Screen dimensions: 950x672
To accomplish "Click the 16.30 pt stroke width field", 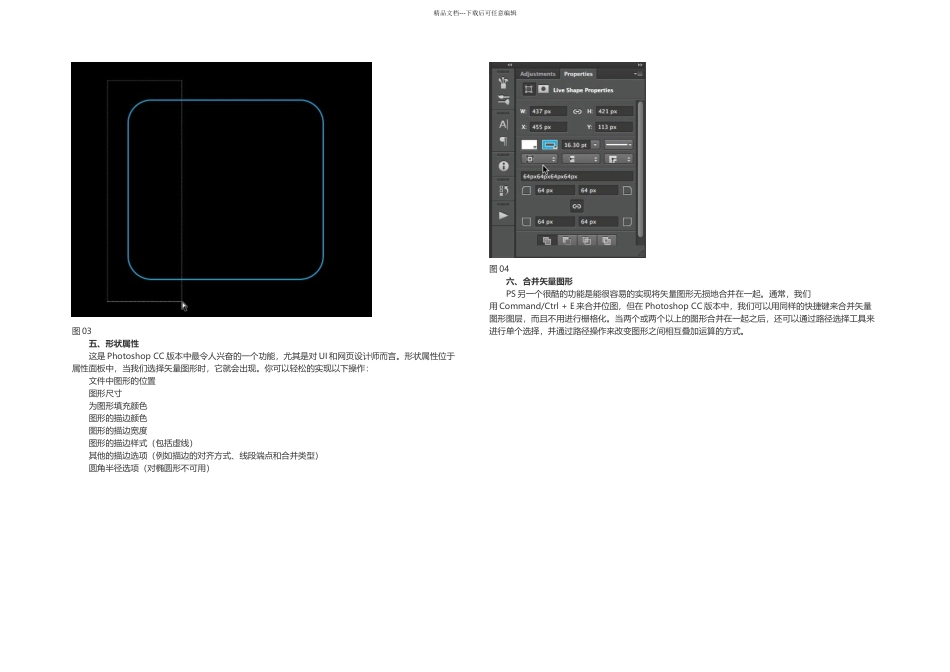I will [576, 145].
